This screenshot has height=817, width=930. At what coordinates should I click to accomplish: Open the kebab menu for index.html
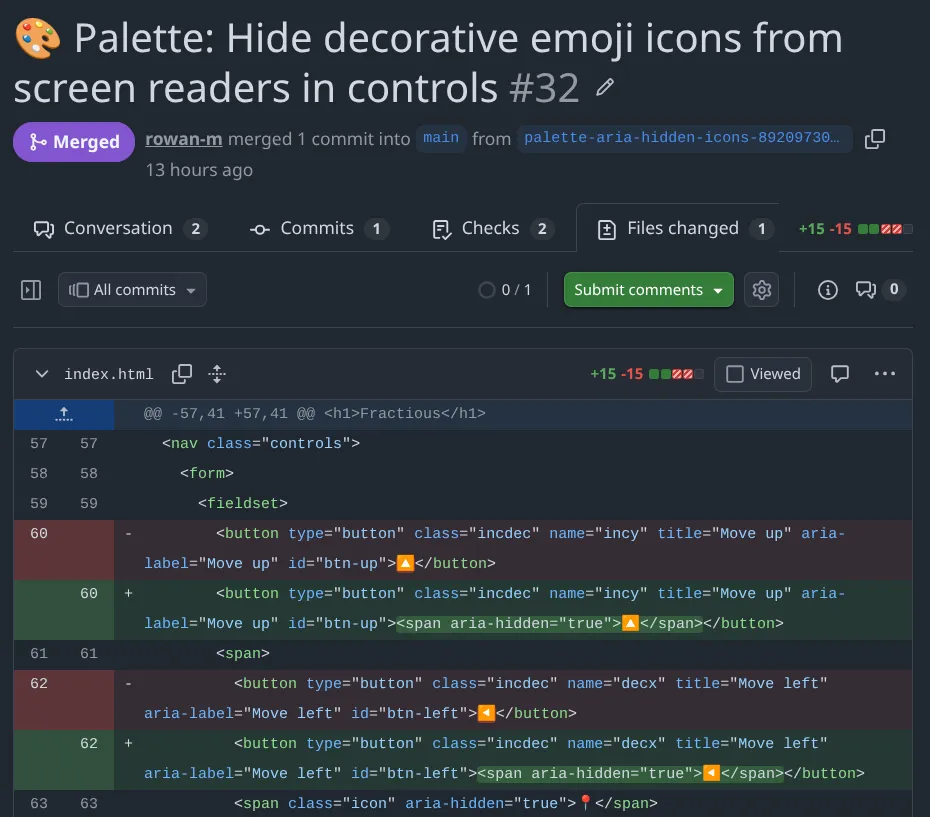[884, 373]
